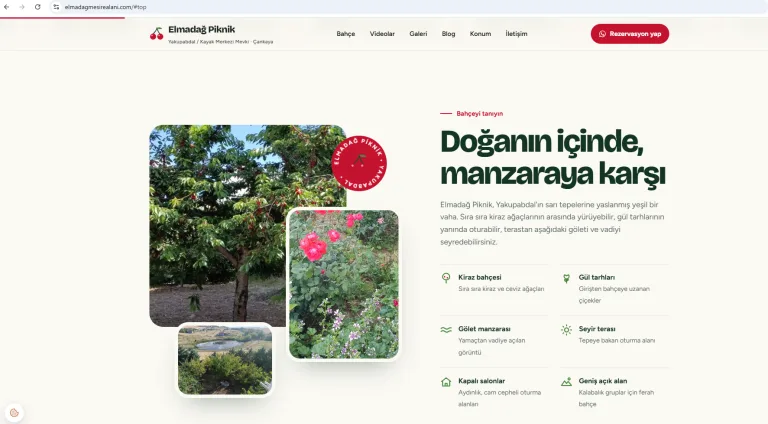This screenshot has width=768, height=424.
Task: Click the browser forward arrow
Action: [22, 7]
